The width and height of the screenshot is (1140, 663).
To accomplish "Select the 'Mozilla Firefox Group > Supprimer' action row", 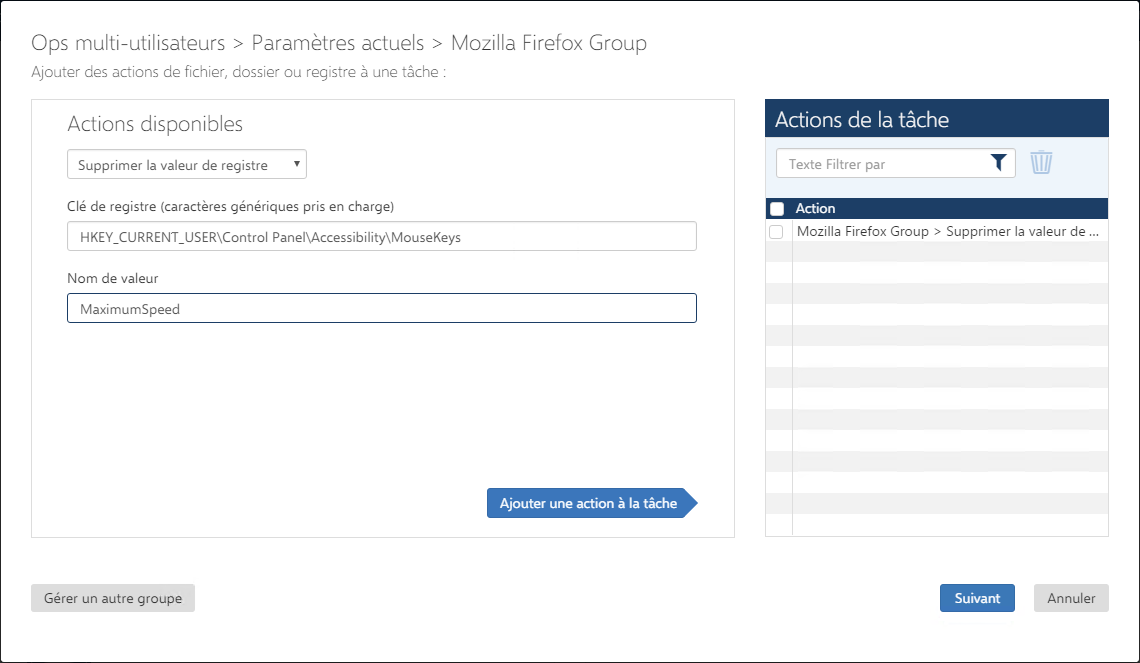I will 947,231.
